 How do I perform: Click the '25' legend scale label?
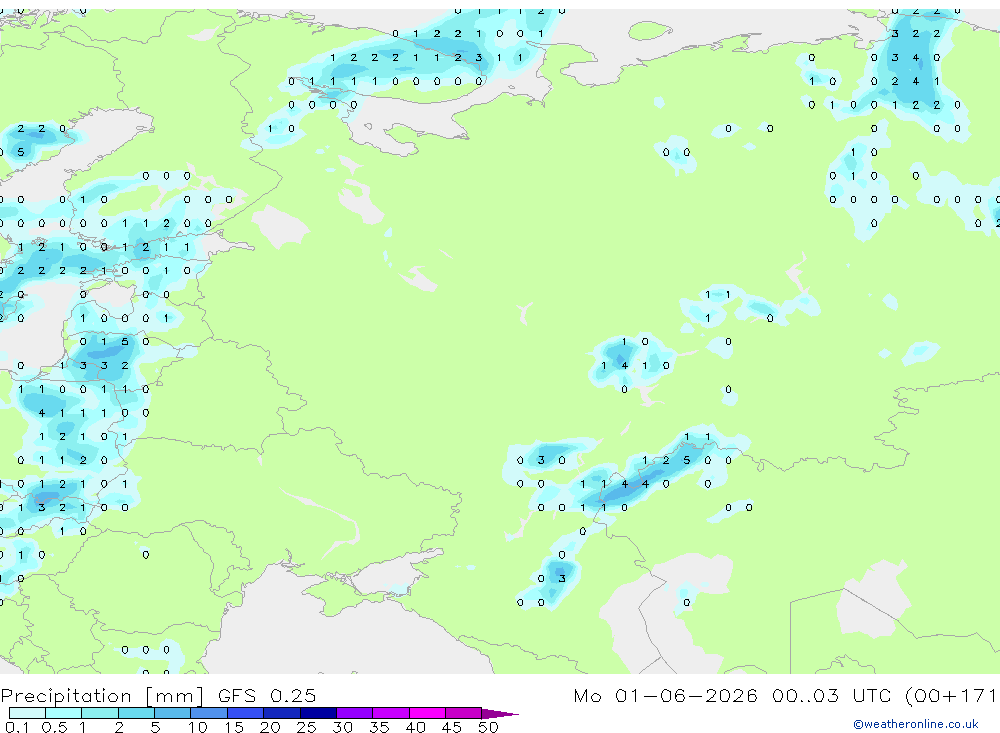coord(306,727)
